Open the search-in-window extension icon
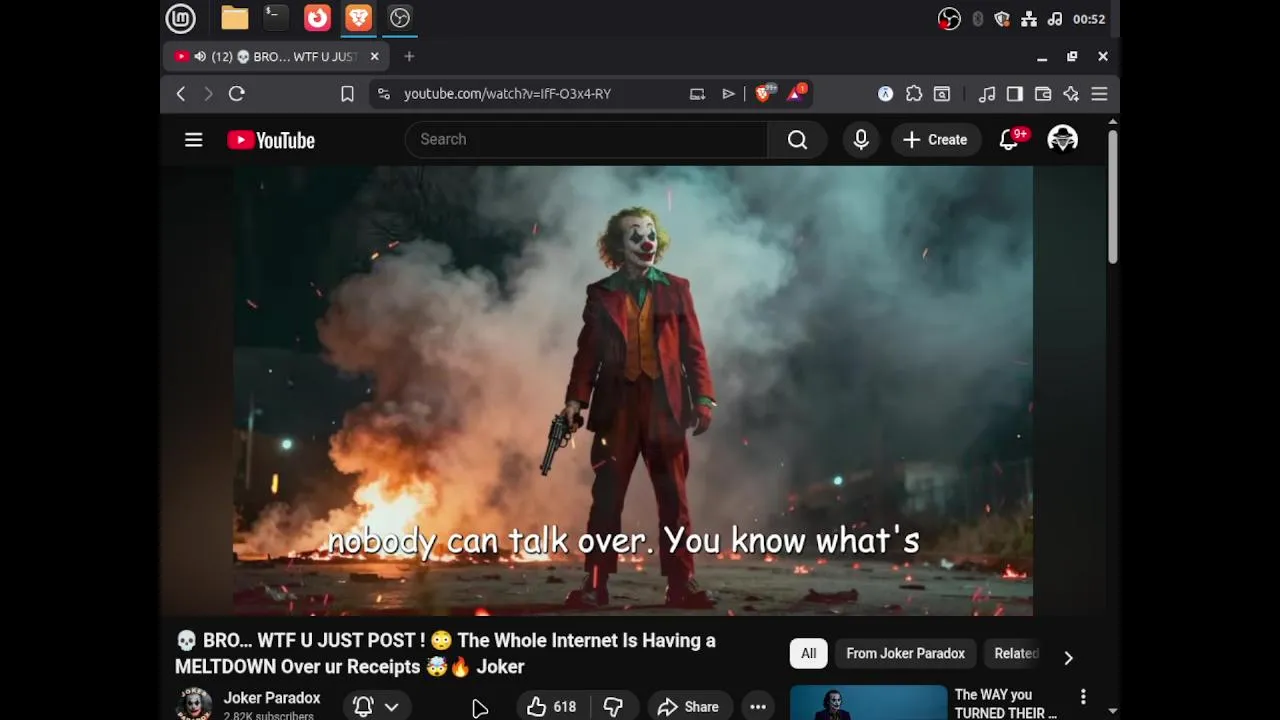Image resolution: width=1280 pixels, height=720 pixels. click(942, 94)
